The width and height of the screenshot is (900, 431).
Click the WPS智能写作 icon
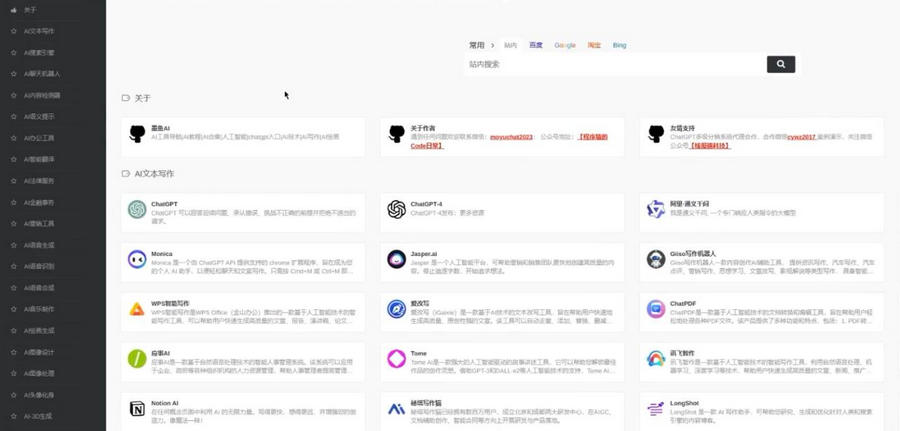point(137,309)
